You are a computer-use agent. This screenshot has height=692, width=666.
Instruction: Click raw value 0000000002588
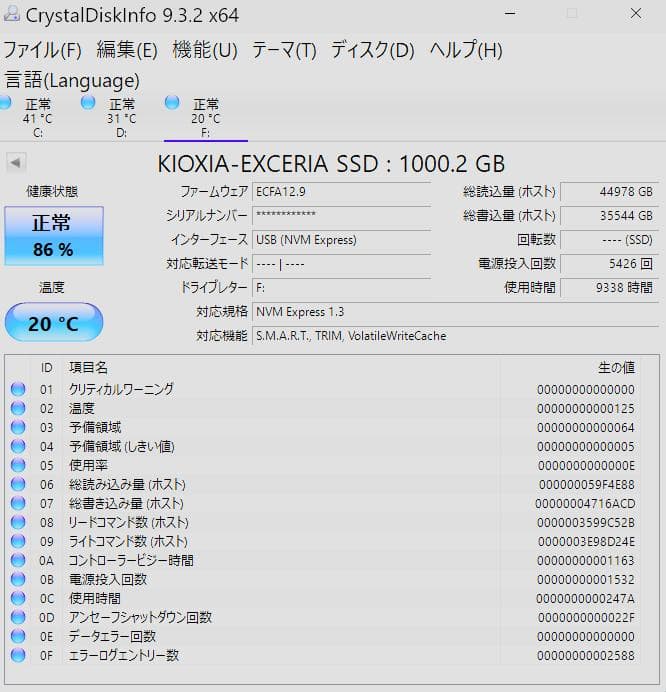[586, 655]
